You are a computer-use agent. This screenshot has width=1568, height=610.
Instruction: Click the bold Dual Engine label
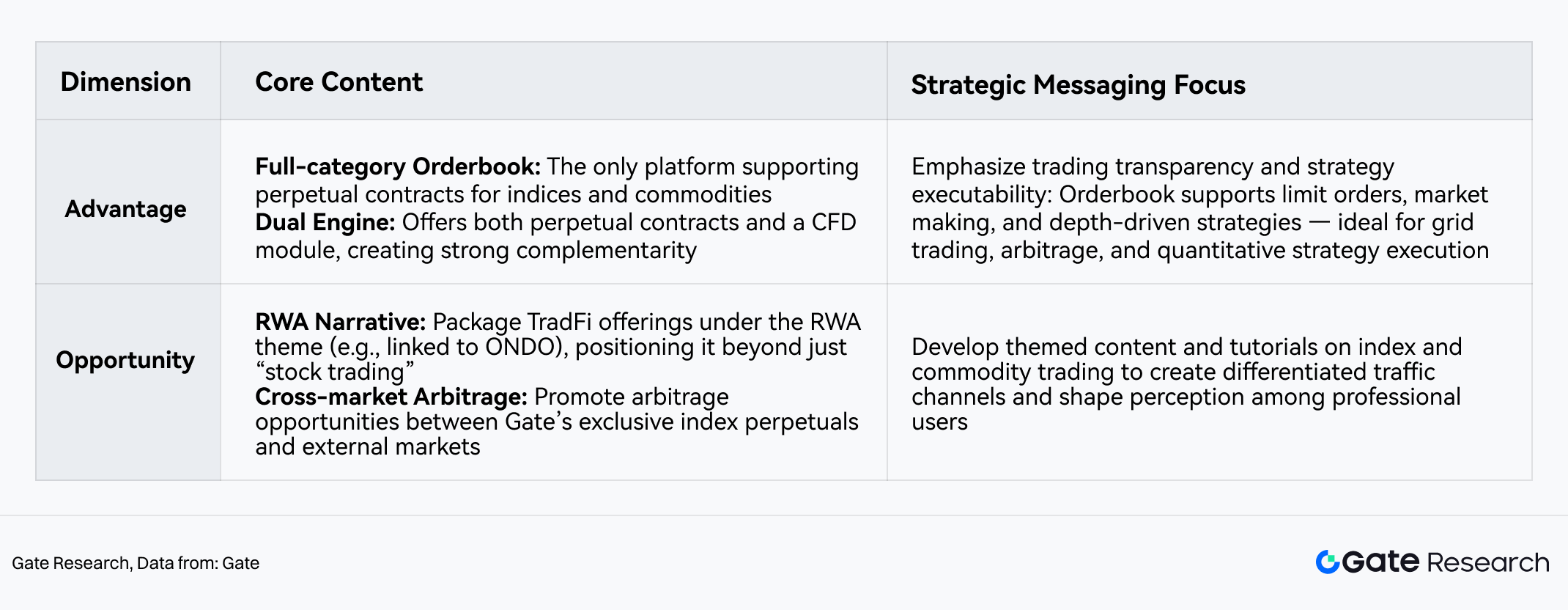point(325,223)
